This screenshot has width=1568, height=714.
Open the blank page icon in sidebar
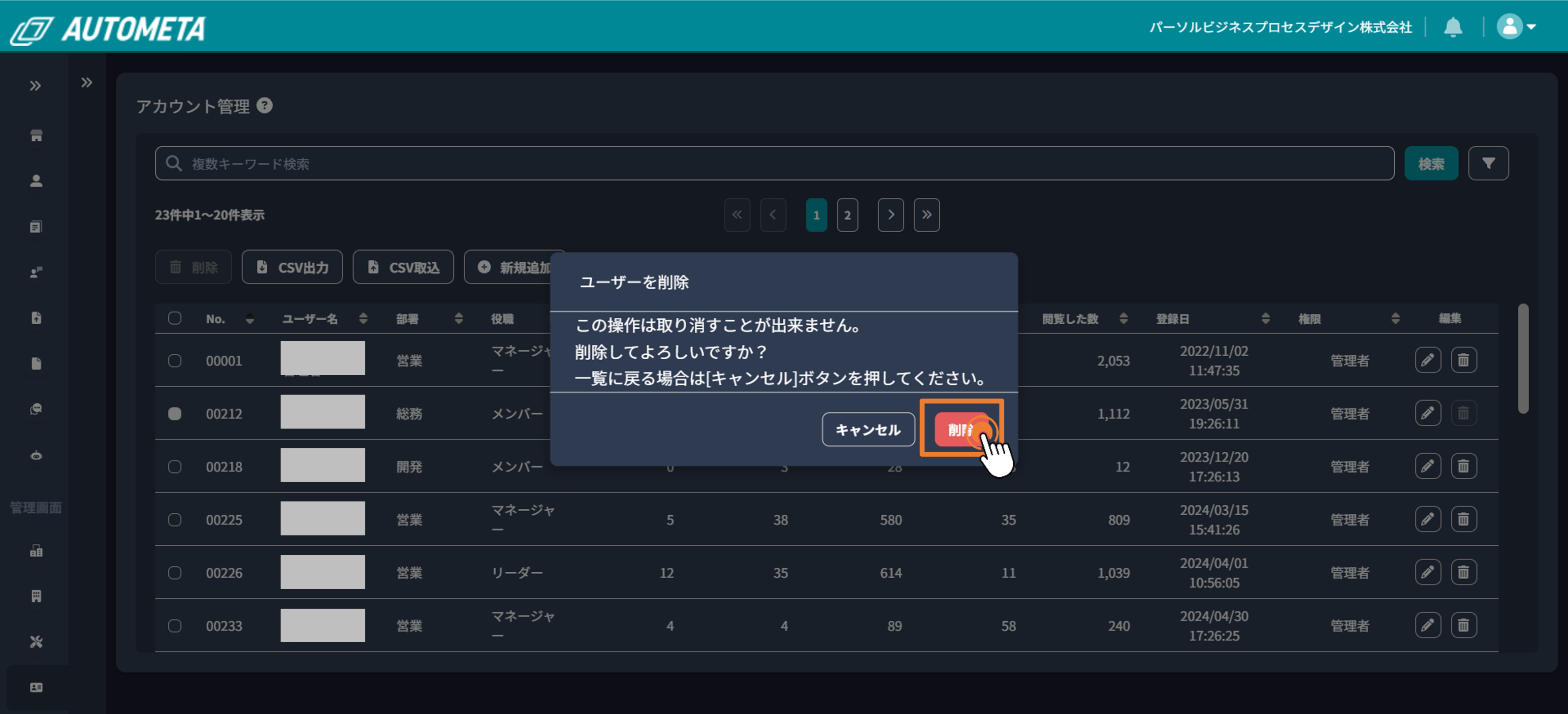(36, 363)
